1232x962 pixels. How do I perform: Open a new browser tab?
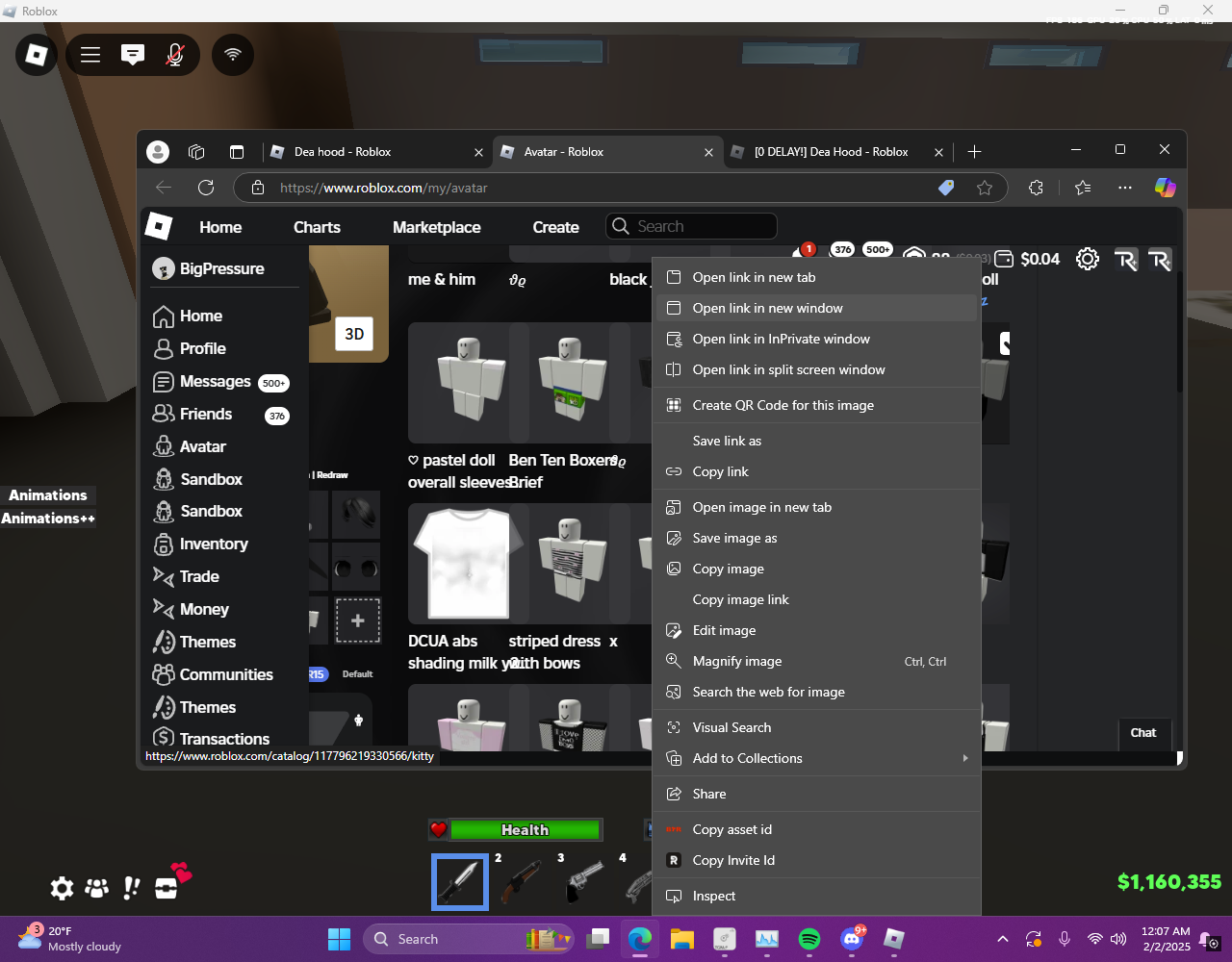pyautogui.click(x=974, y=152)
